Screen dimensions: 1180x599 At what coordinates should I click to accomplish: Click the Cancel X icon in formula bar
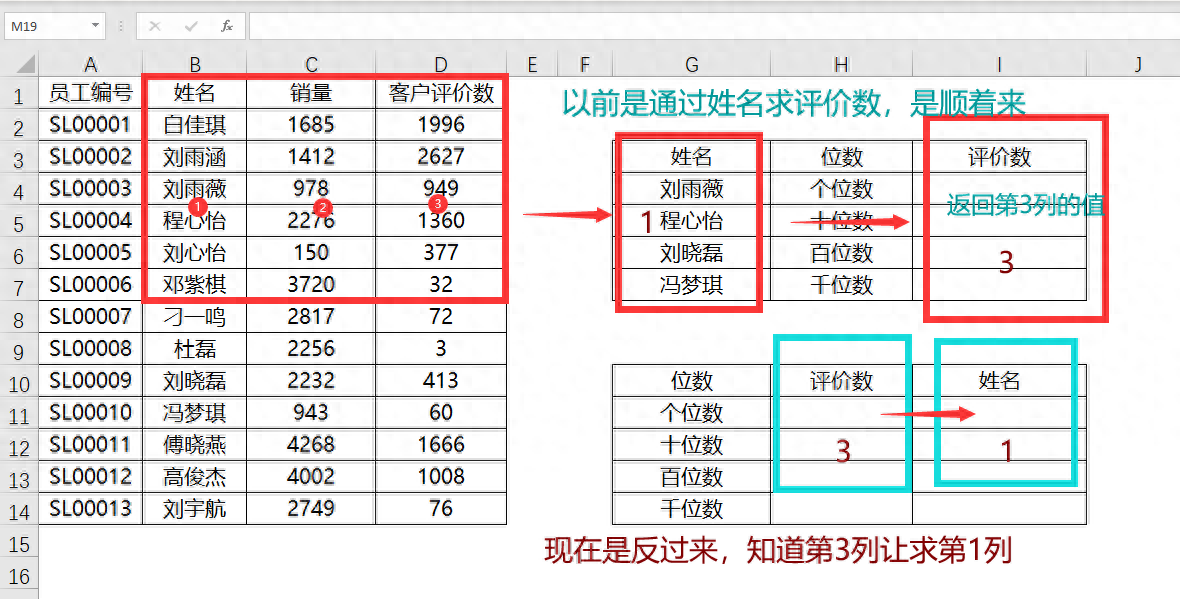pyautogui.click(x=155, y=26)
